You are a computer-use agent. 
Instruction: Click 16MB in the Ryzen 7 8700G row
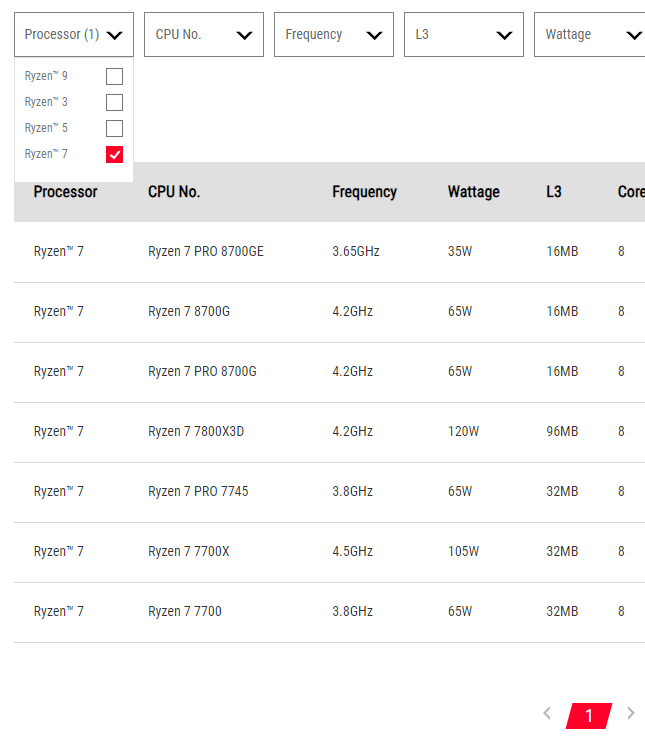tap(562, 312)
